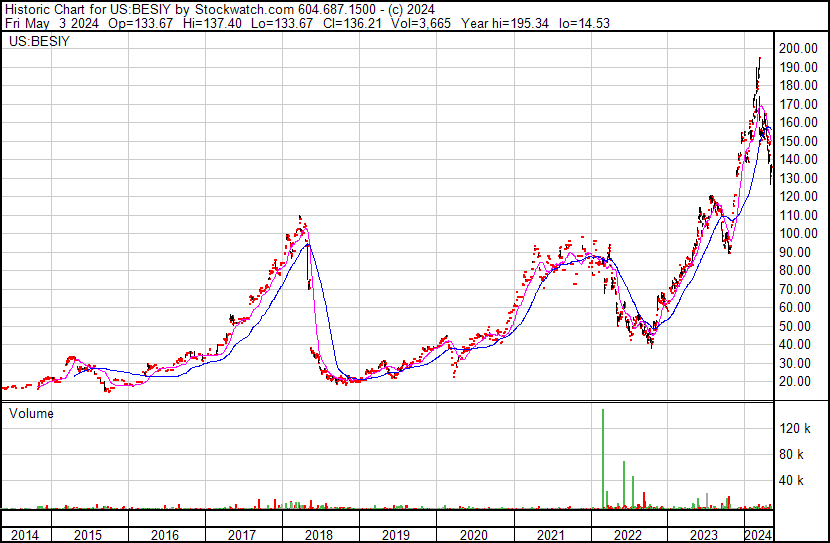The height and width of the screenshot is (543, 830).
Task: Select the 2014 year label on the time axis
Action: coord(24,535)
